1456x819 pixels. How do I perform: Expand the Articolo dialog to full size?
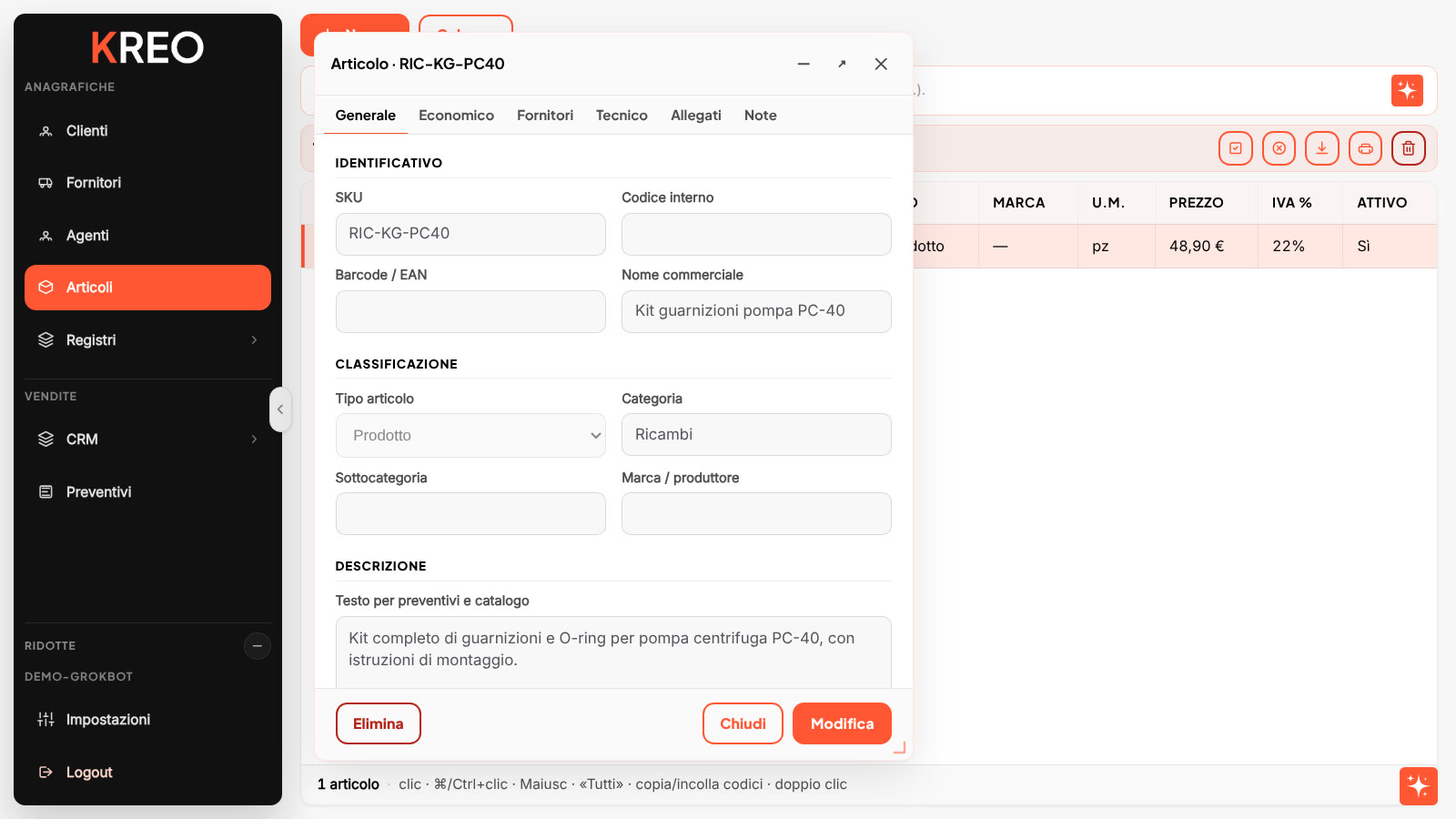[842, 64]
